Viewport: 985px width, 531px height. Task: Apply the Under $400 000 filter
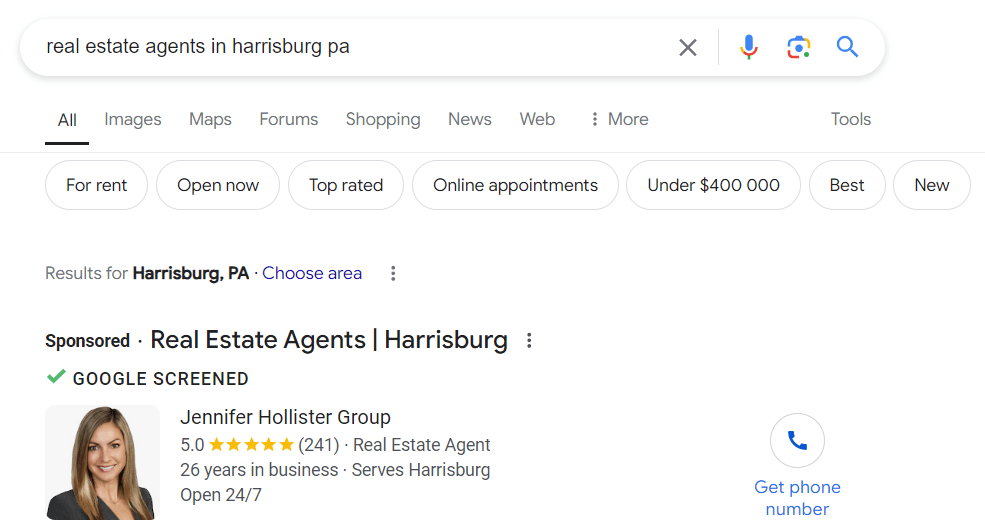[x=713, y=185]
